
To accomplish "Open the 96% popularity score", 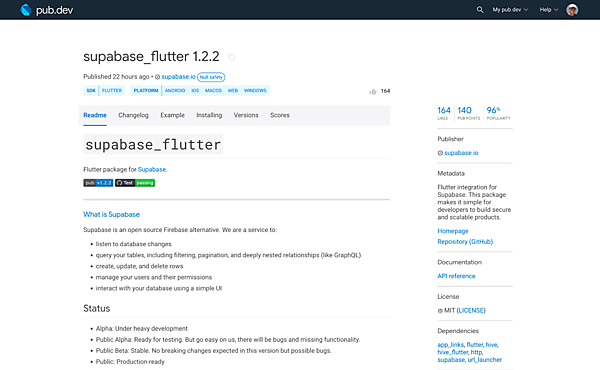I will click(498, 113).
